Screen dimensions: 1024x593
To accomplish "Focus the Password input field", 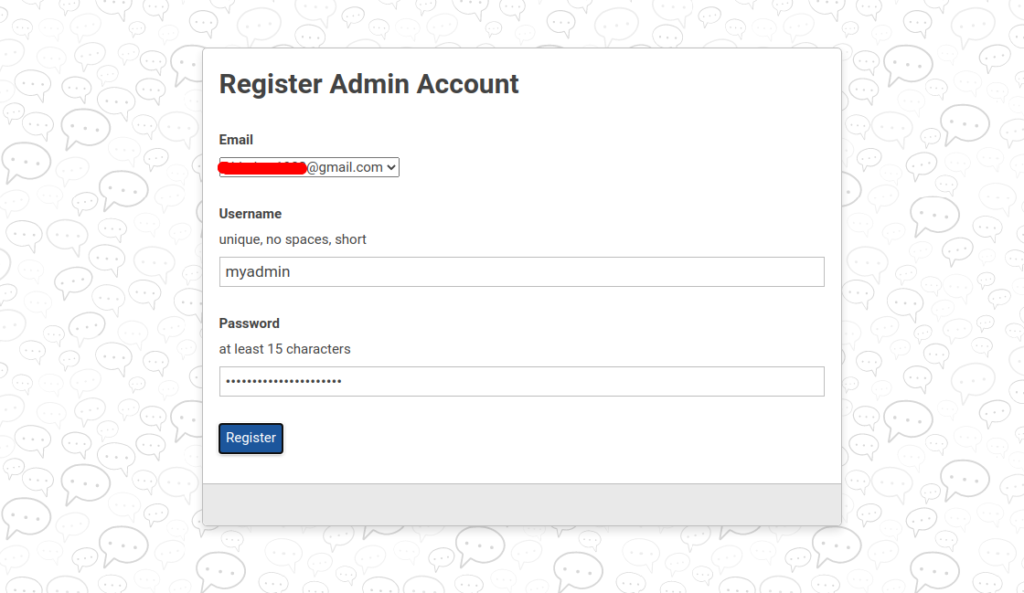I will pos(521,381).
